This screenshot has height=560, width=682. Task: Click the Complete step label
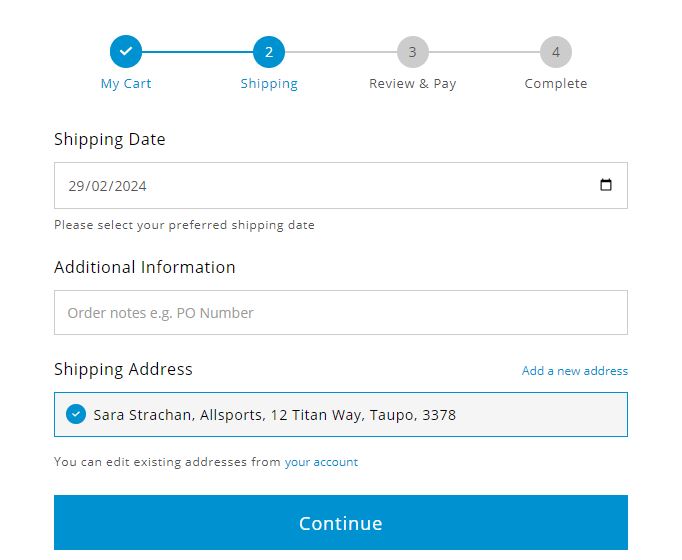[555, 83]
